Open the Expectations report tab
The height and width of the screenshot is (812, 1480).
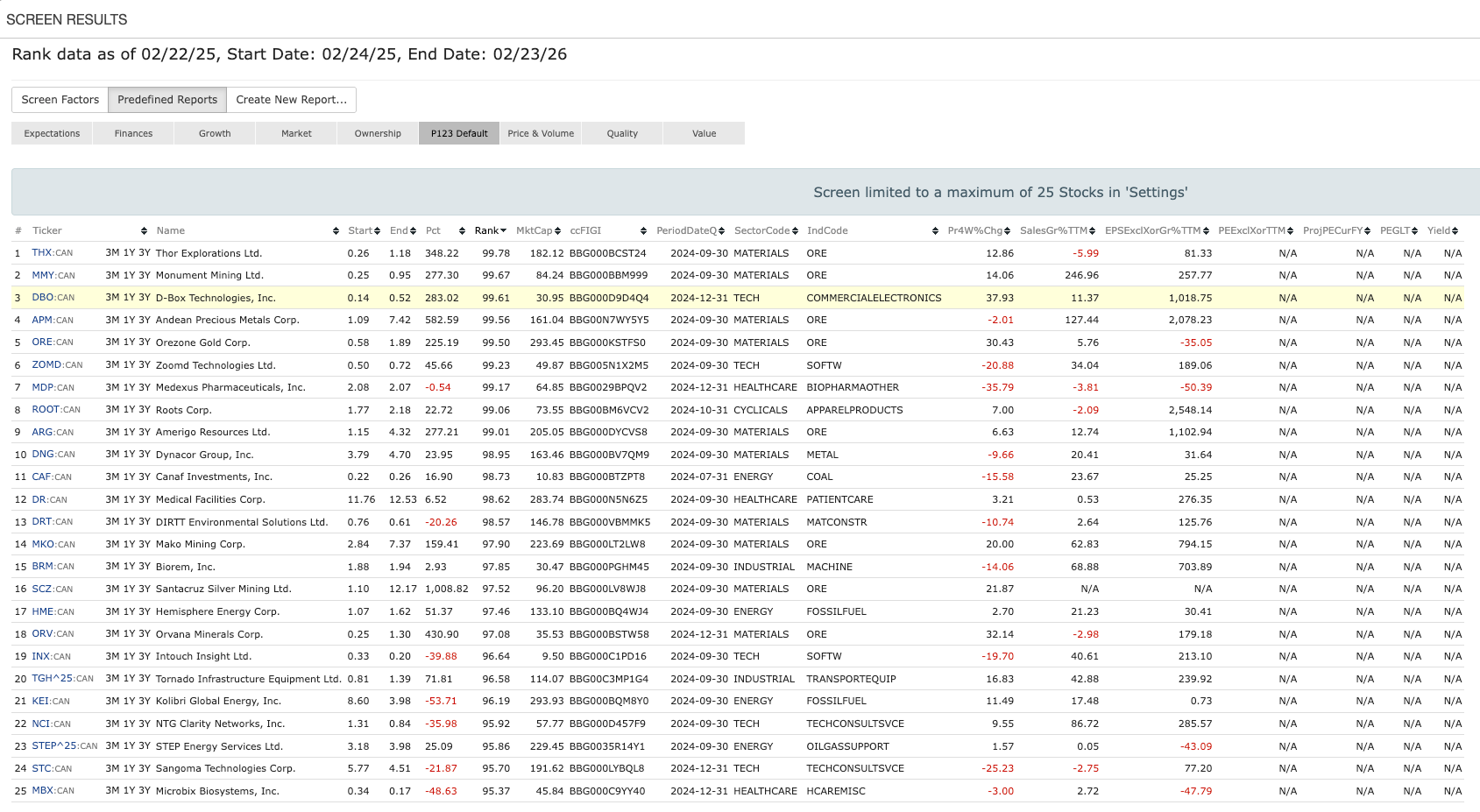(x=52, y=133)
